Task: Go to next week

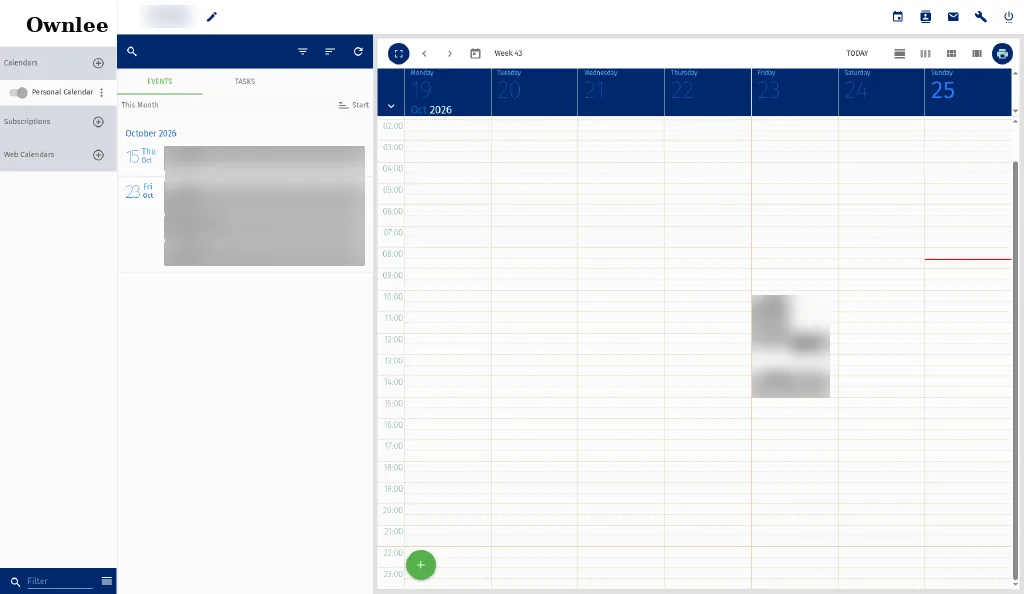Action: point(449,54)
